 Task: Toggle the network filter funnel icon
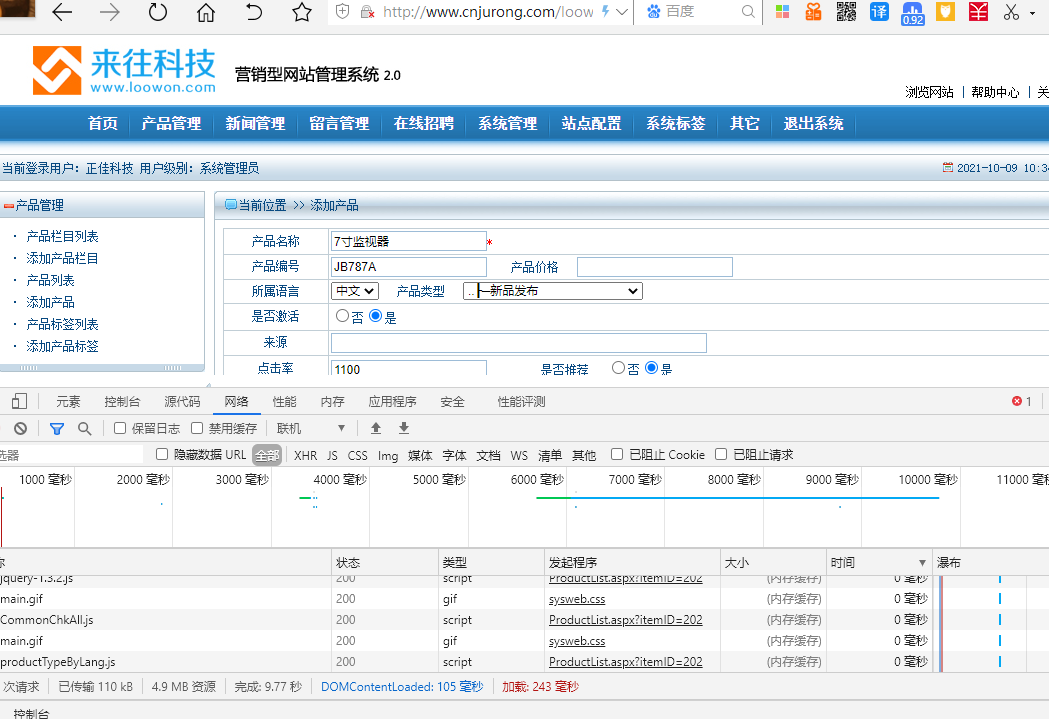[57, 428]
